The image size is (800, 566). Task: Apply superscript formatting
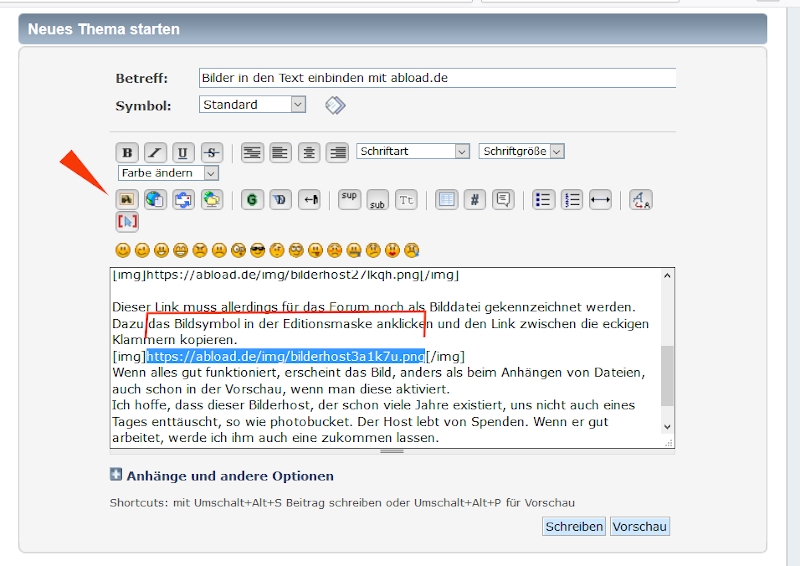pyautogui.click(x=349, y=199)
